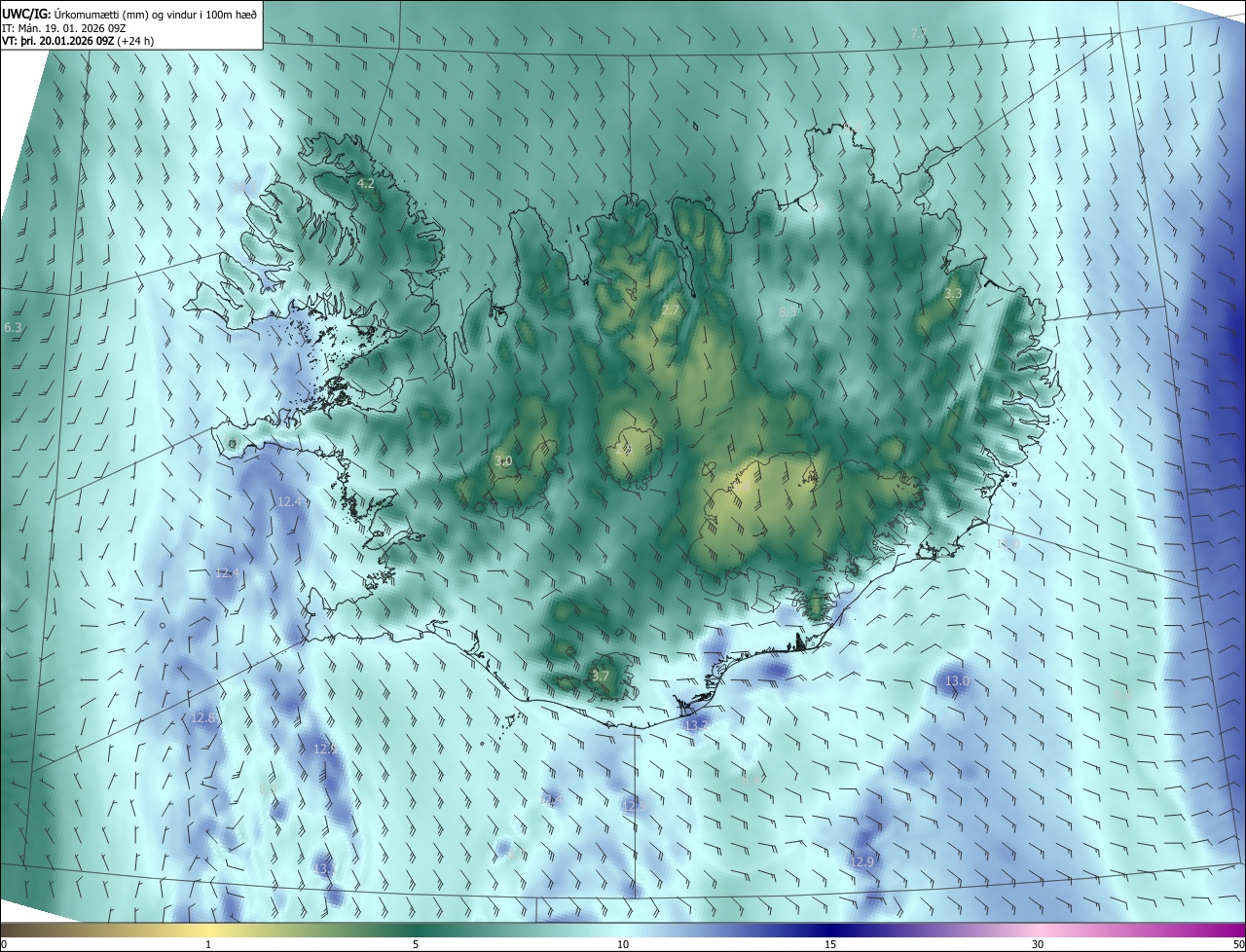This screenshot has width=1246, height=952.
Task: Click the 8.3 value label on the map
Action: click(x=788, y=311)
